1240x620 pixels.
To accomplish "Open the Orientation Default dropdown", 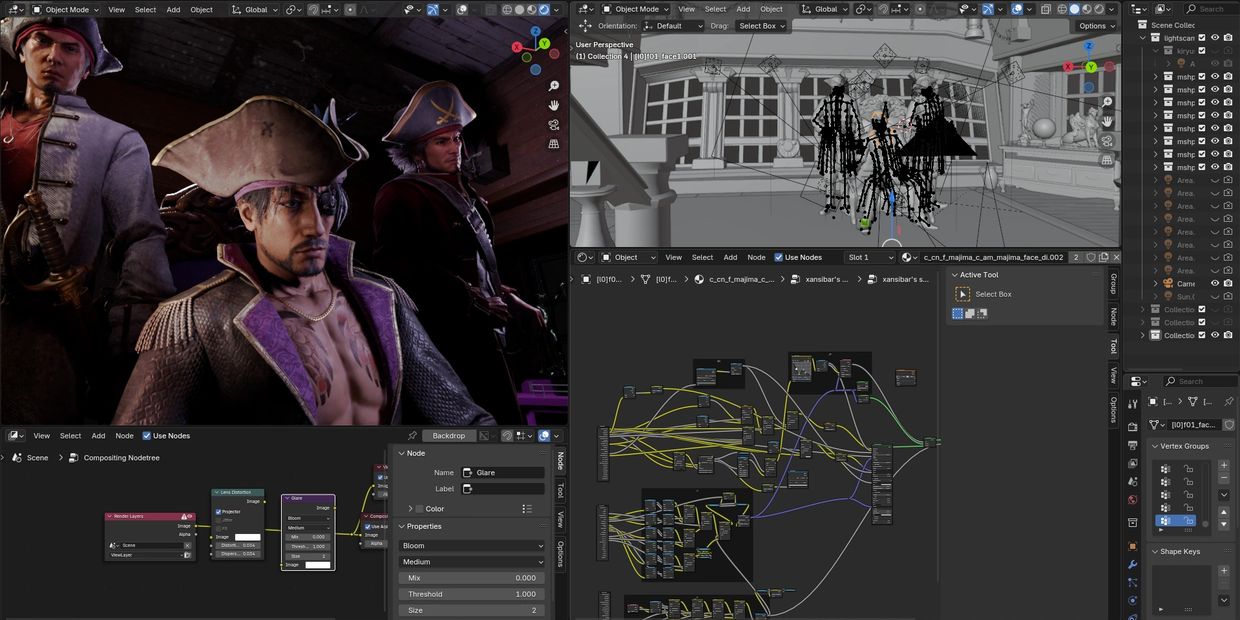I will click(x=672, y=26).
